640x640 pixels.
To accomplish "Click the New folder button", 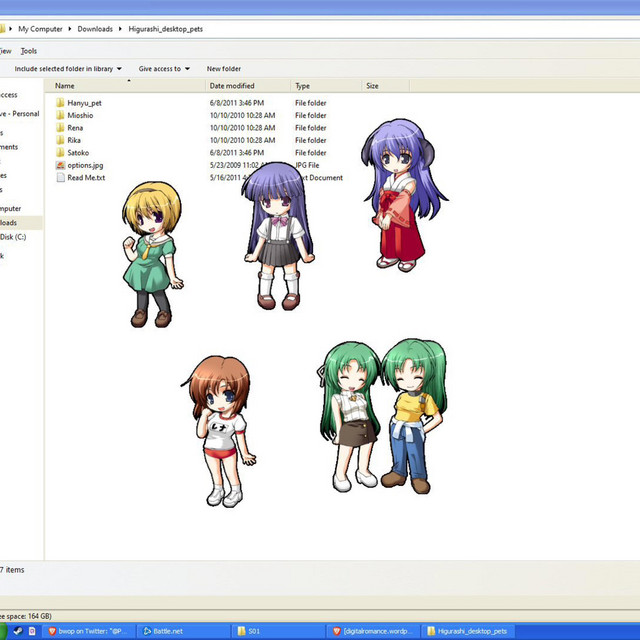I will 223,69.
